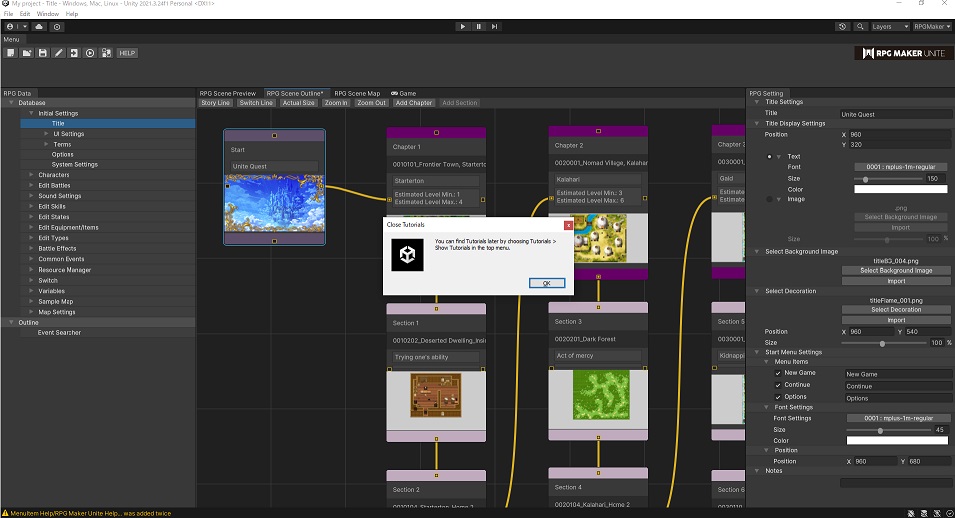The height and width of the screenshot is (518, 955).
Task: Open the Edit menu
Action: [25, 14]
